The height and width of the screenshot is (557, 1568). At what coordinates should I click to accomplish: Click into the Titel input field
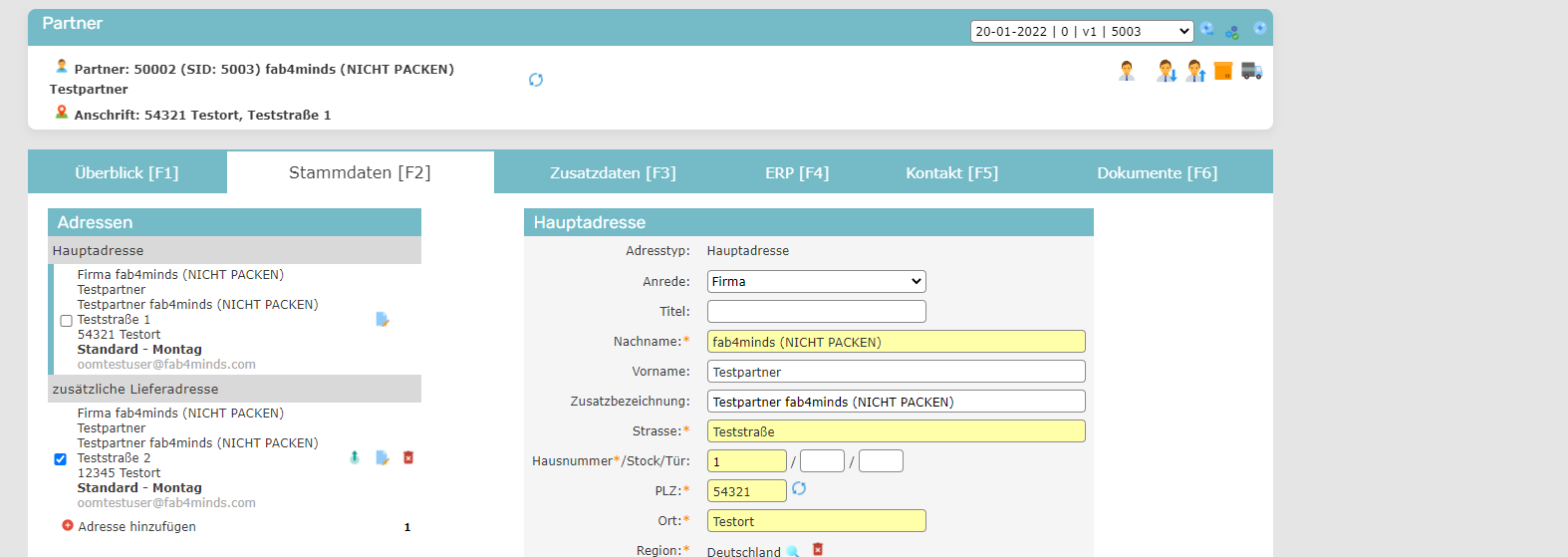point(816,312)
